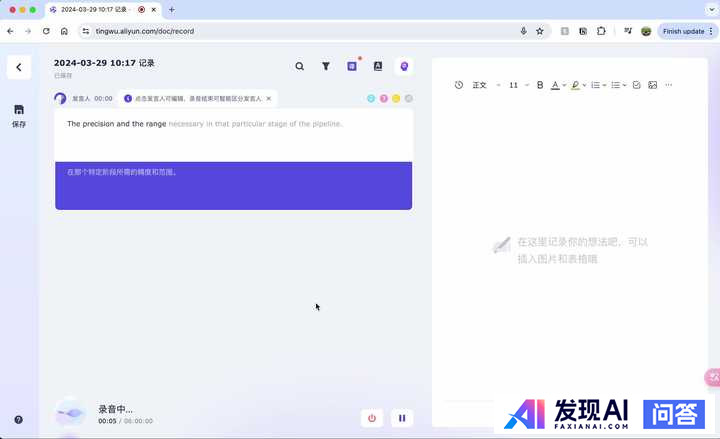
Task: Dismiss the speaker editing tip
Action: click(269, 98)
